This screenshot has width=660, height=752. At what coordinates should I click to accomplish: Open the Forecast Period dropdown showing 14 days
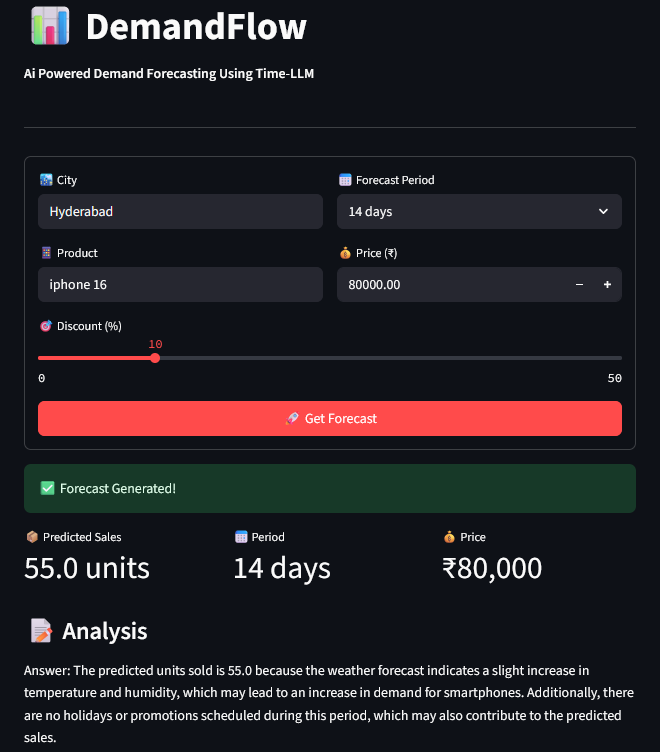[x=479, y=212]
